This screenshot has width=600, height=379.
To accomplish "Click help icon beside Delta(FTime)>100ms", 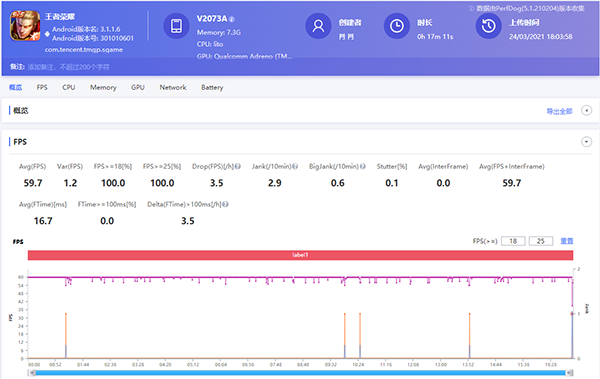I will 225,204.
